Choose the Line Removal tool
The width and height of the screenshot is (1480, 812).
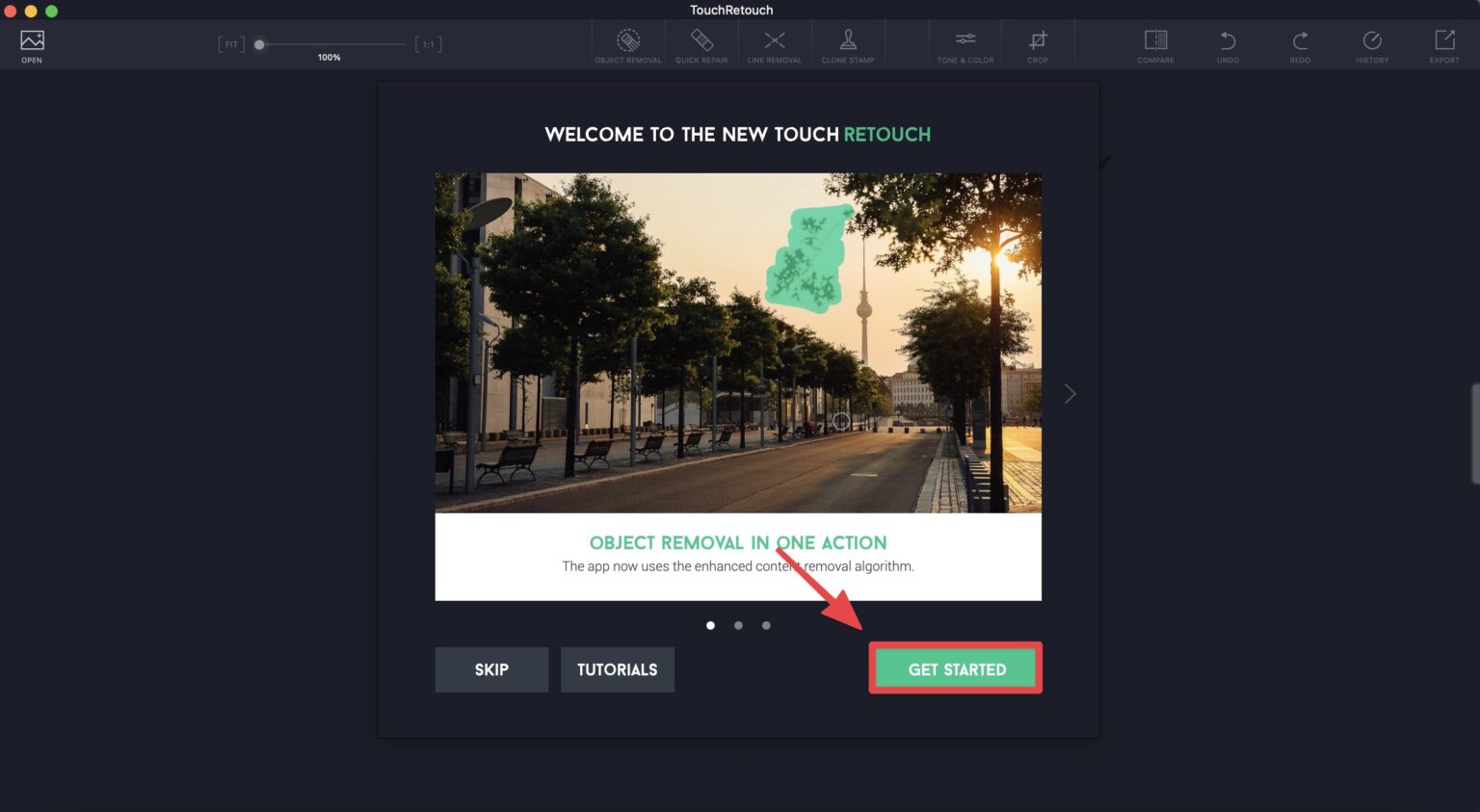click(775, 44)
